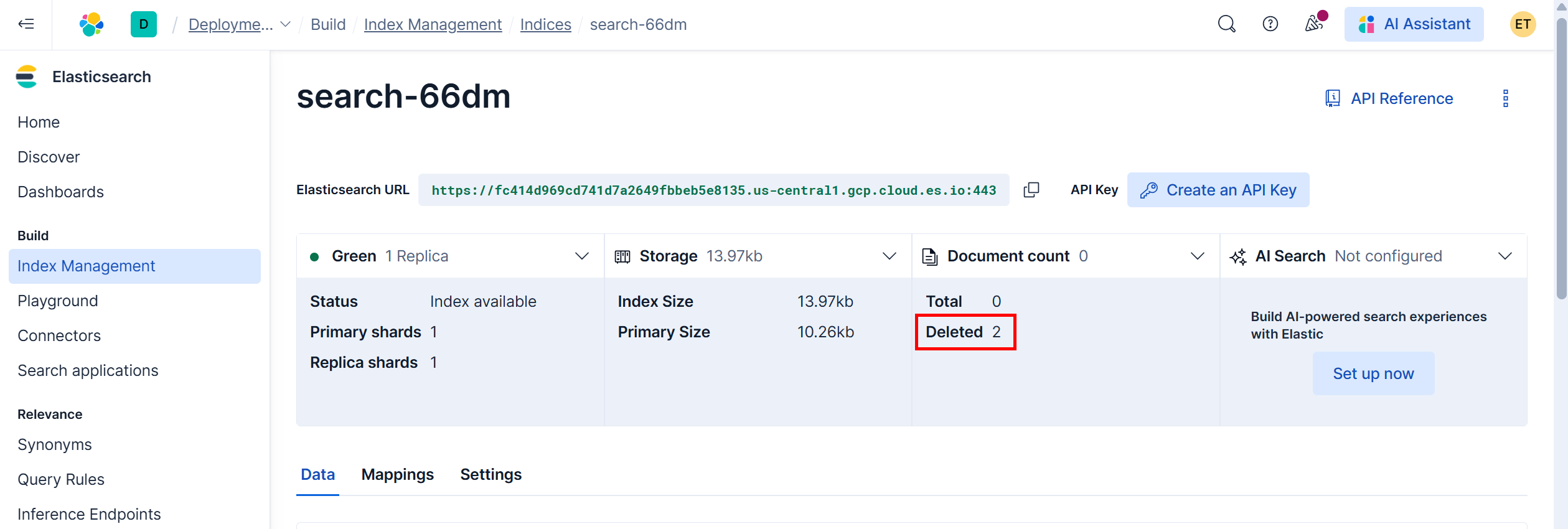Click the Elasticsearch logo in sidebar
Viewport: 1568px width, 529px height.
click(26, 77)
